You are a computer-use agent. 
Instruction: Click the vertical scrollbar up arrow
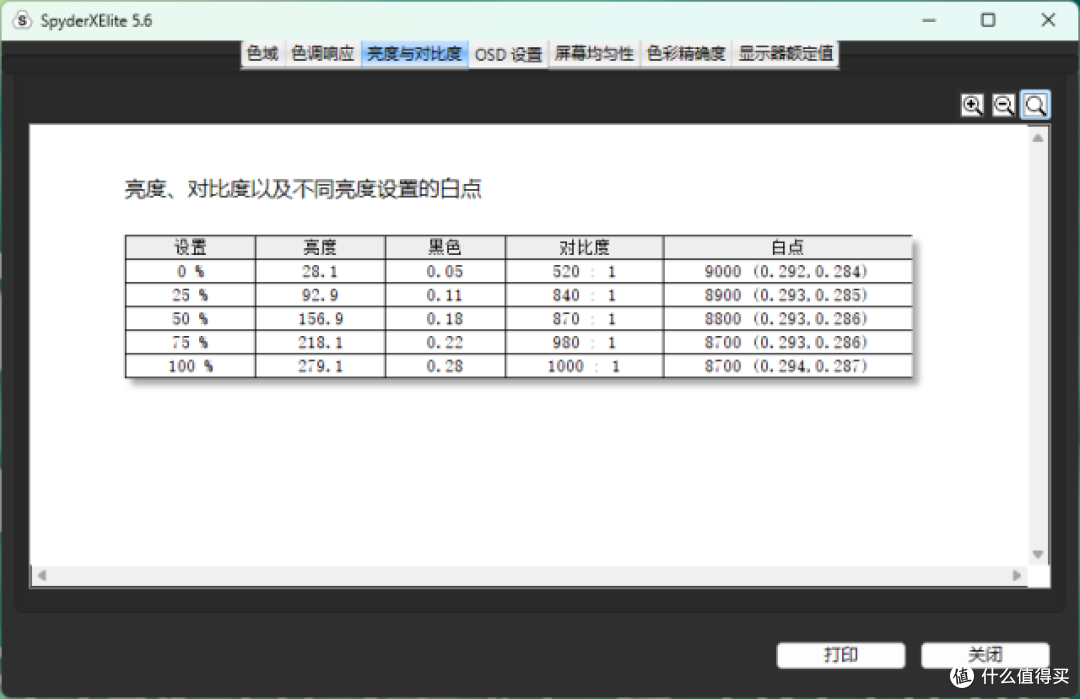point(1038,138)
